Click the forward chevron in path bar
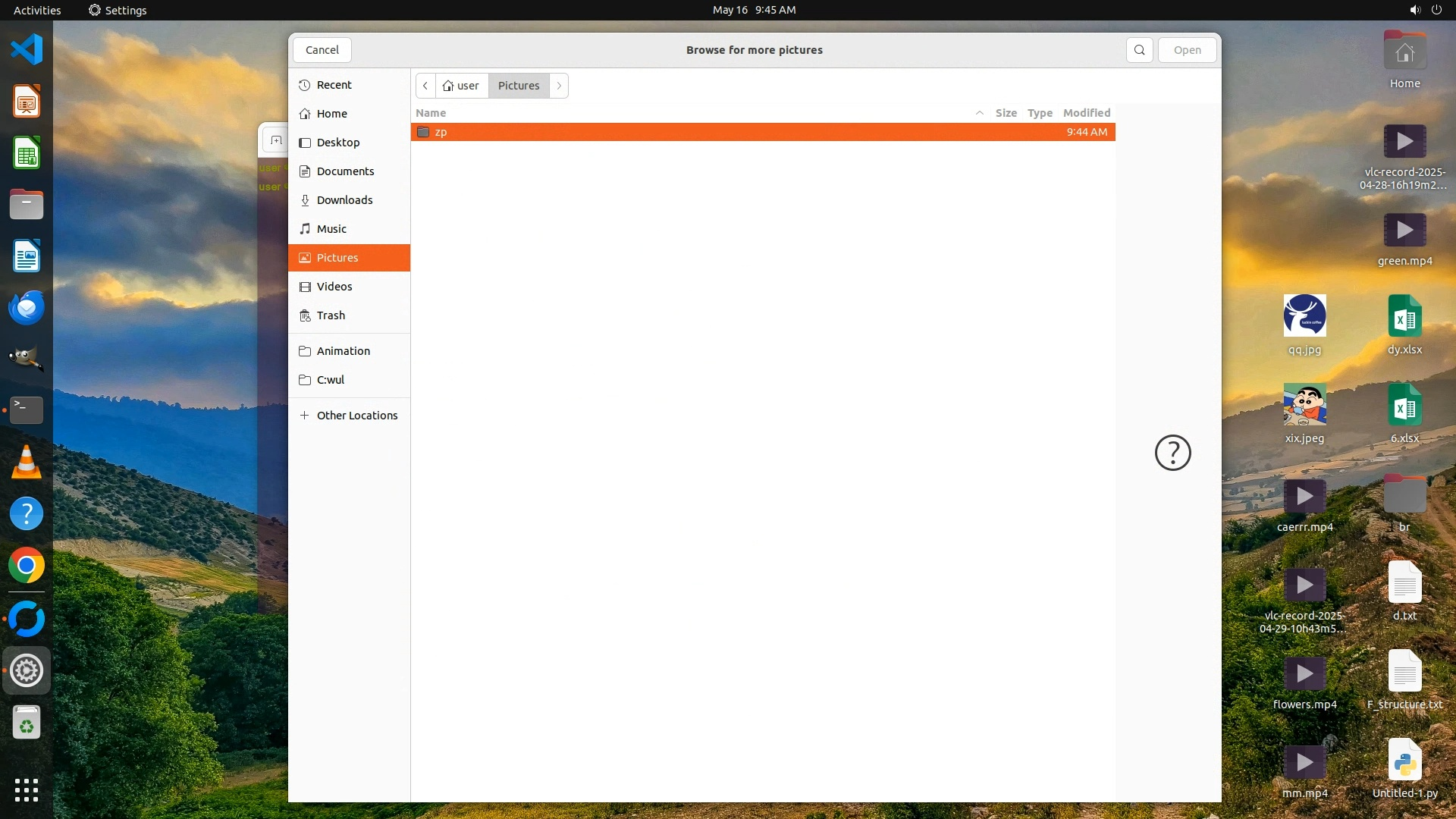 click(x=559, y=86)
